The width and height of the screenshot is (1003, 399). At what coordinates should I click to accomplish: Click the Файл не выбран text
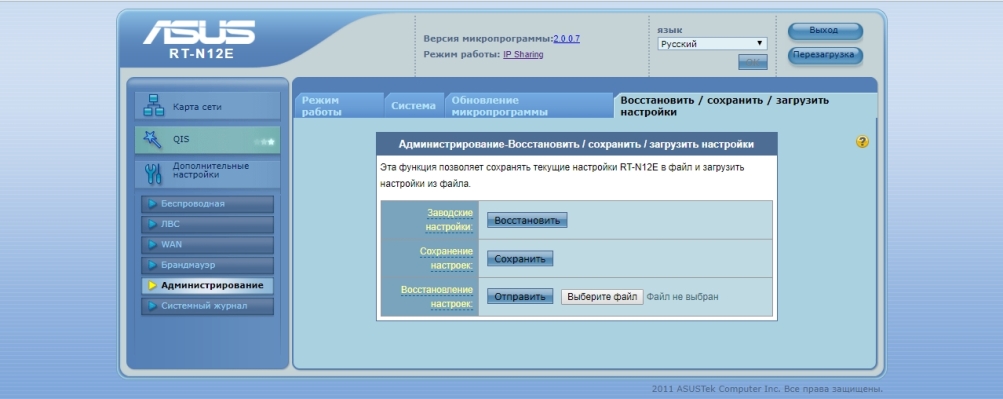(683, 297)
